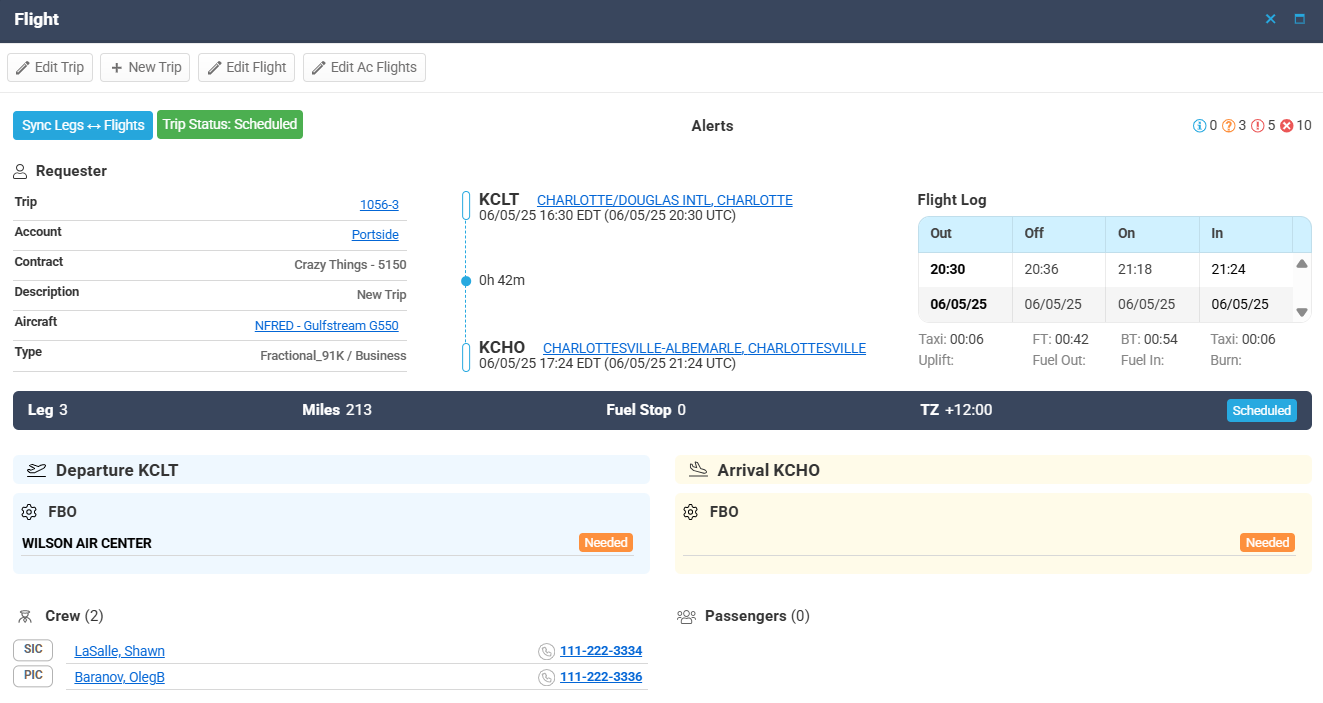Screen dimensions: 1323x703
Task: Open the Edit Flight button
Action: point(246,67)
